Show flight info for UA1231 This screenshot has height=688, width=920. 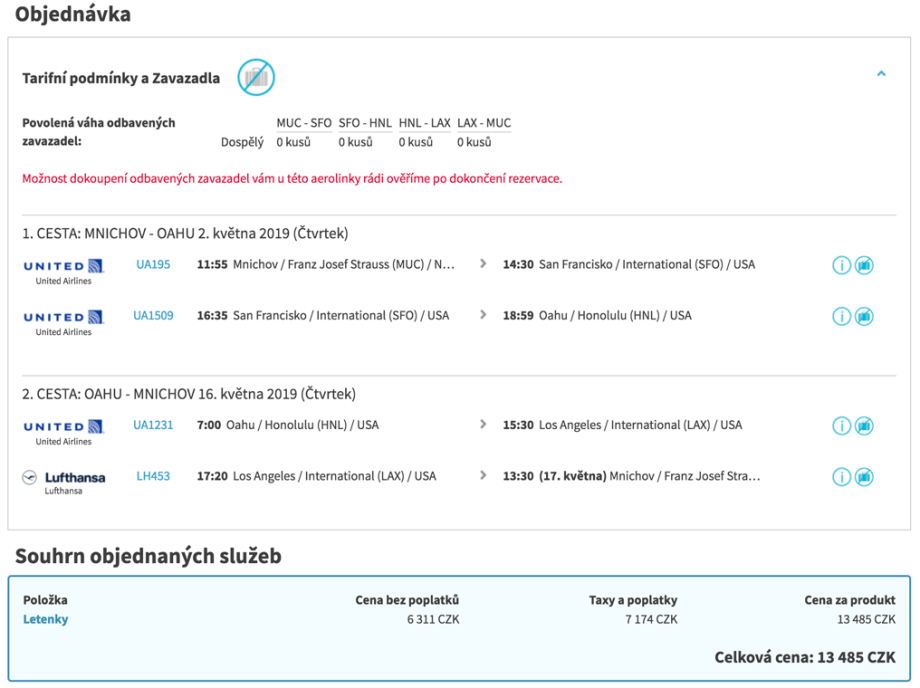tap(841, 426)
